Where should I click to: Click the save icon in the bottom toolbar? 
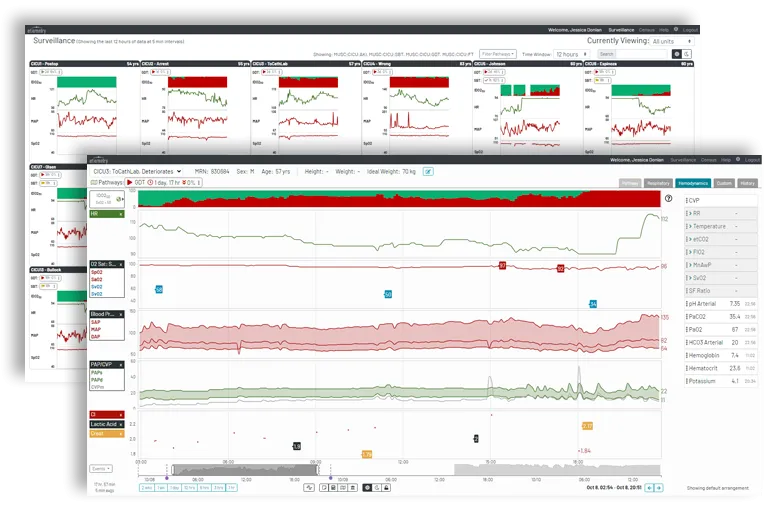[x=333, y=488]
